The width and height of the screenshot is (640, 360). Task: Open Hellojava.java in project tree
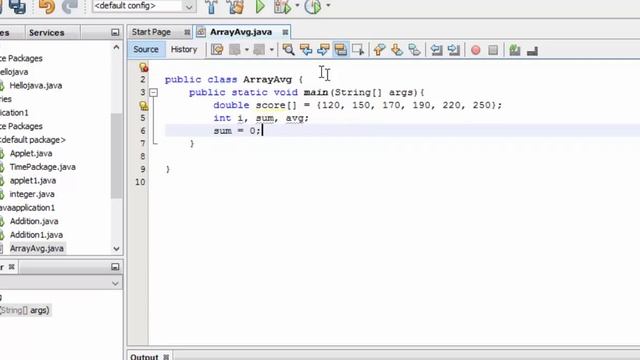pos(36,85)
